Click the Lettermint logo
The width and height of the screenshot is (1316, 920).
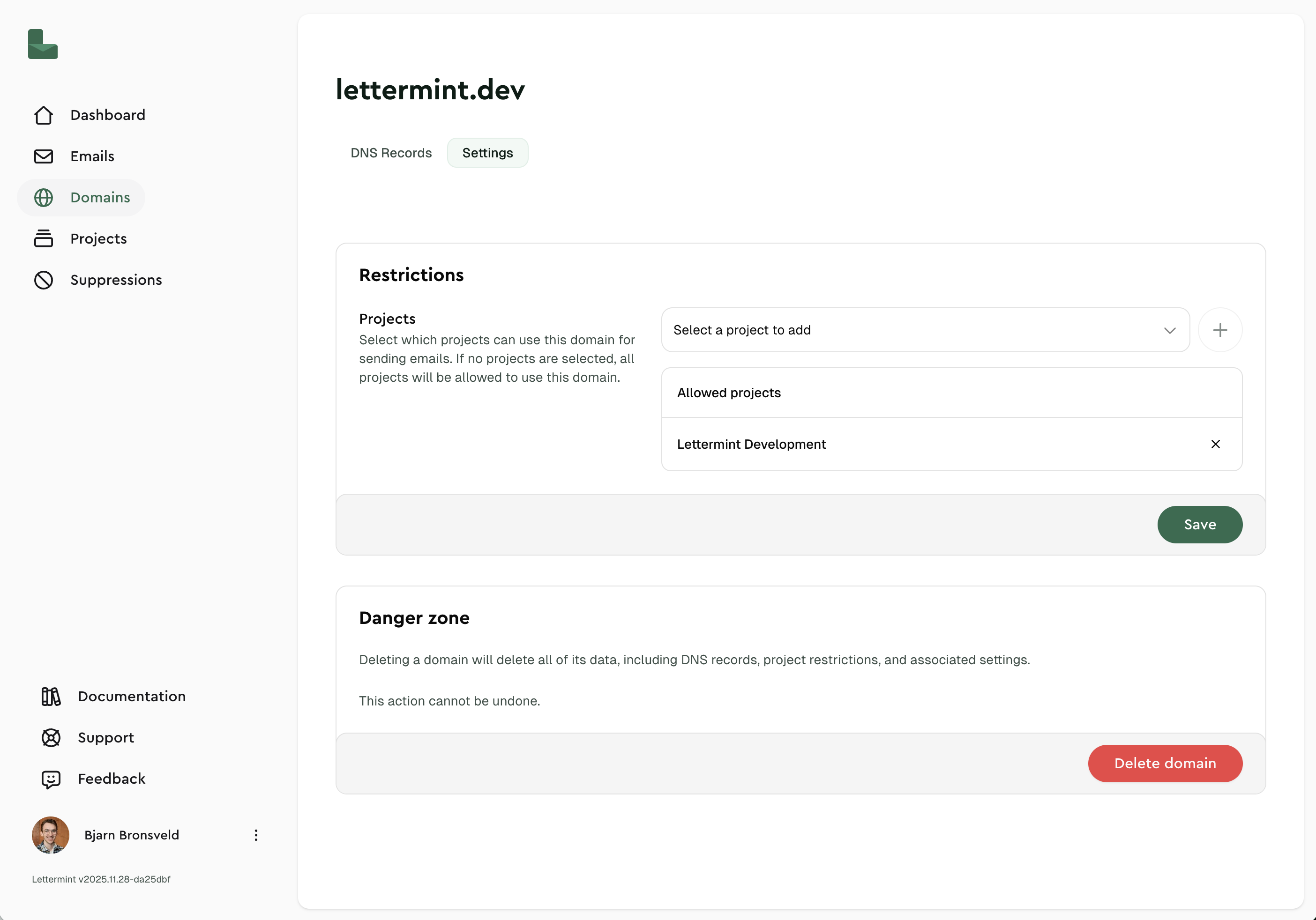pyautogui.click(x=43, y=44)
